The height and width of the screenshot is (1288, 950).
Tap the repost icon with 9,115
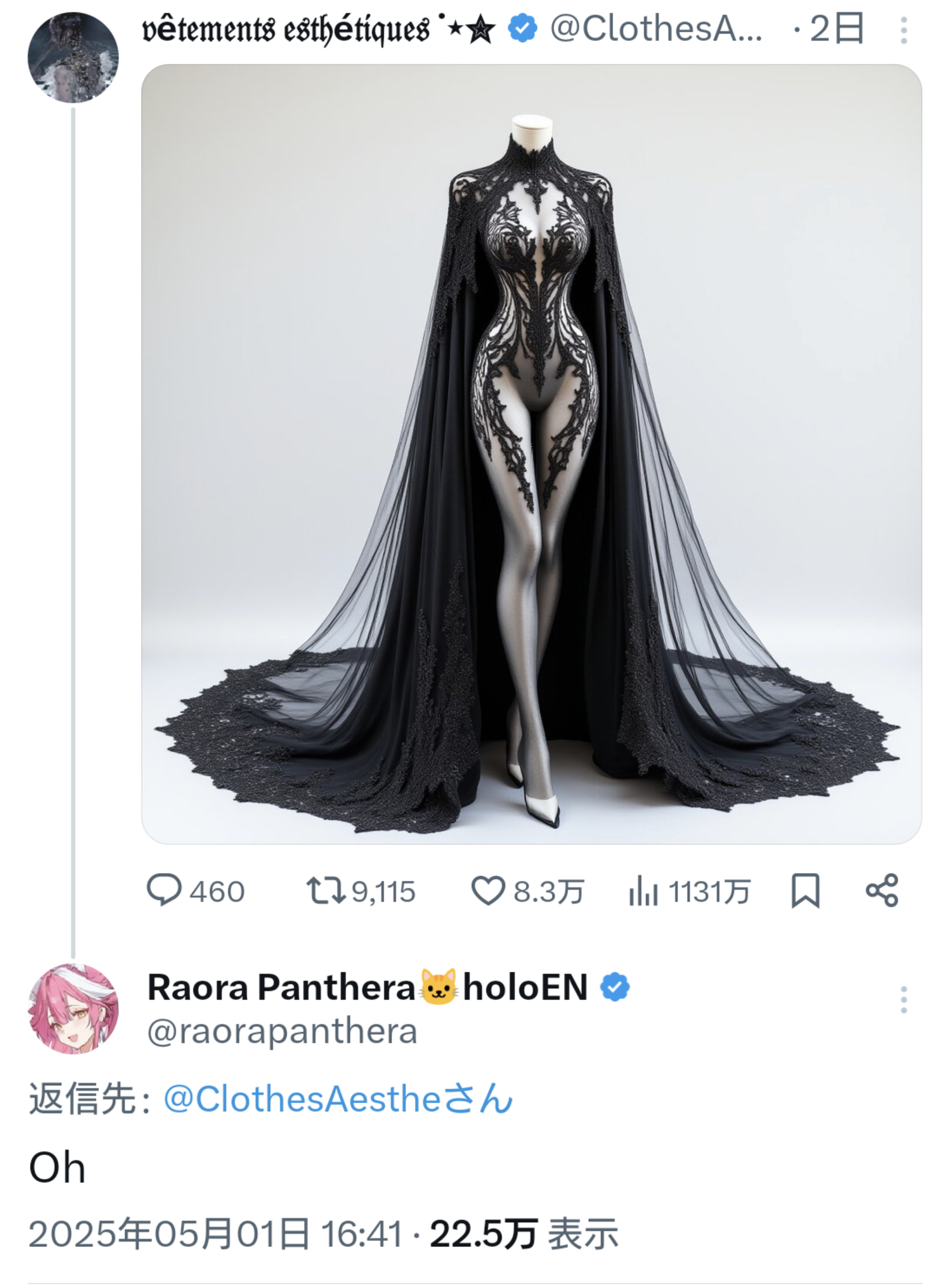point(326,890)
